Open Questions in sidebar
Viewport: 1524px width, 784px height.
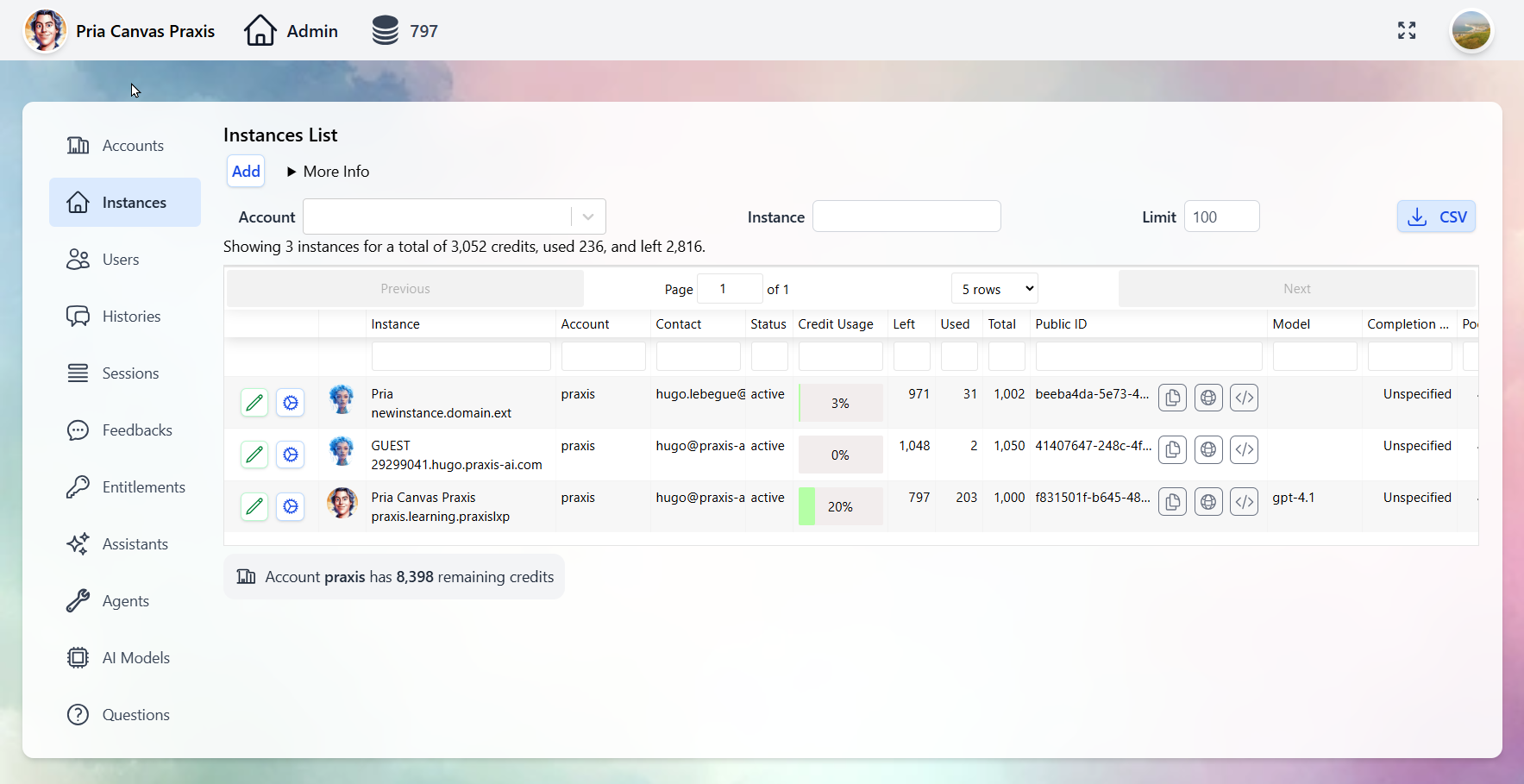coord(125,715)
